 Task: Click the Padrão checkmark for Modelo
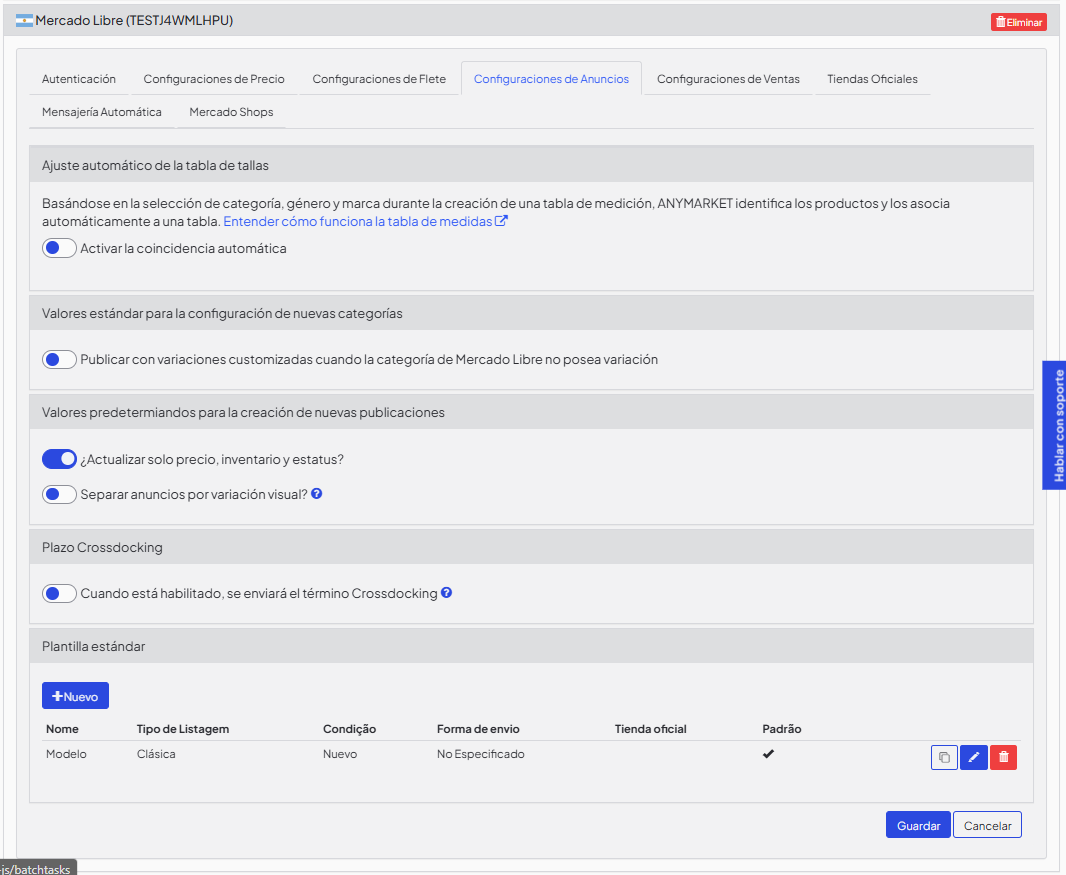pos(768,754)
